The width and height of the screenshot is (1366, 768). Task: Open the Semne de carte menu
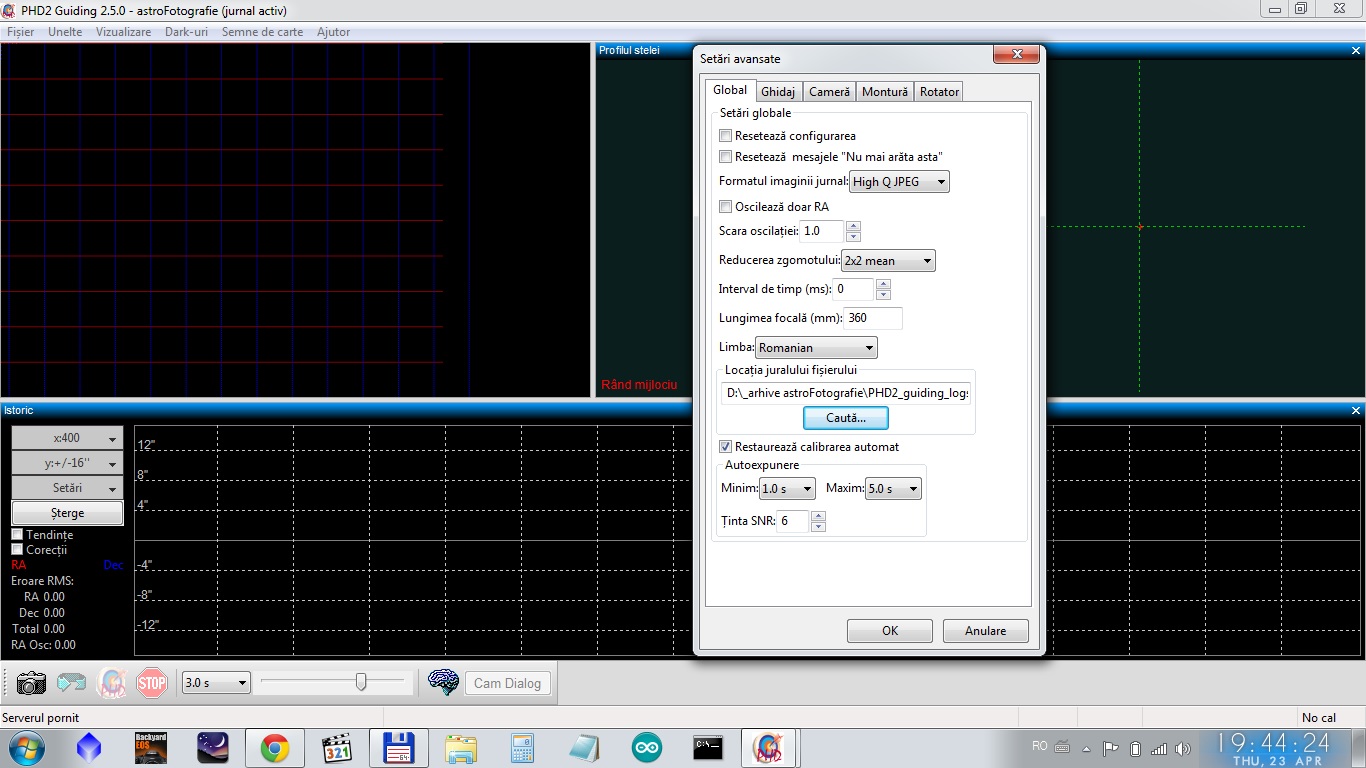pyautogui.click(x=262, y=32)
